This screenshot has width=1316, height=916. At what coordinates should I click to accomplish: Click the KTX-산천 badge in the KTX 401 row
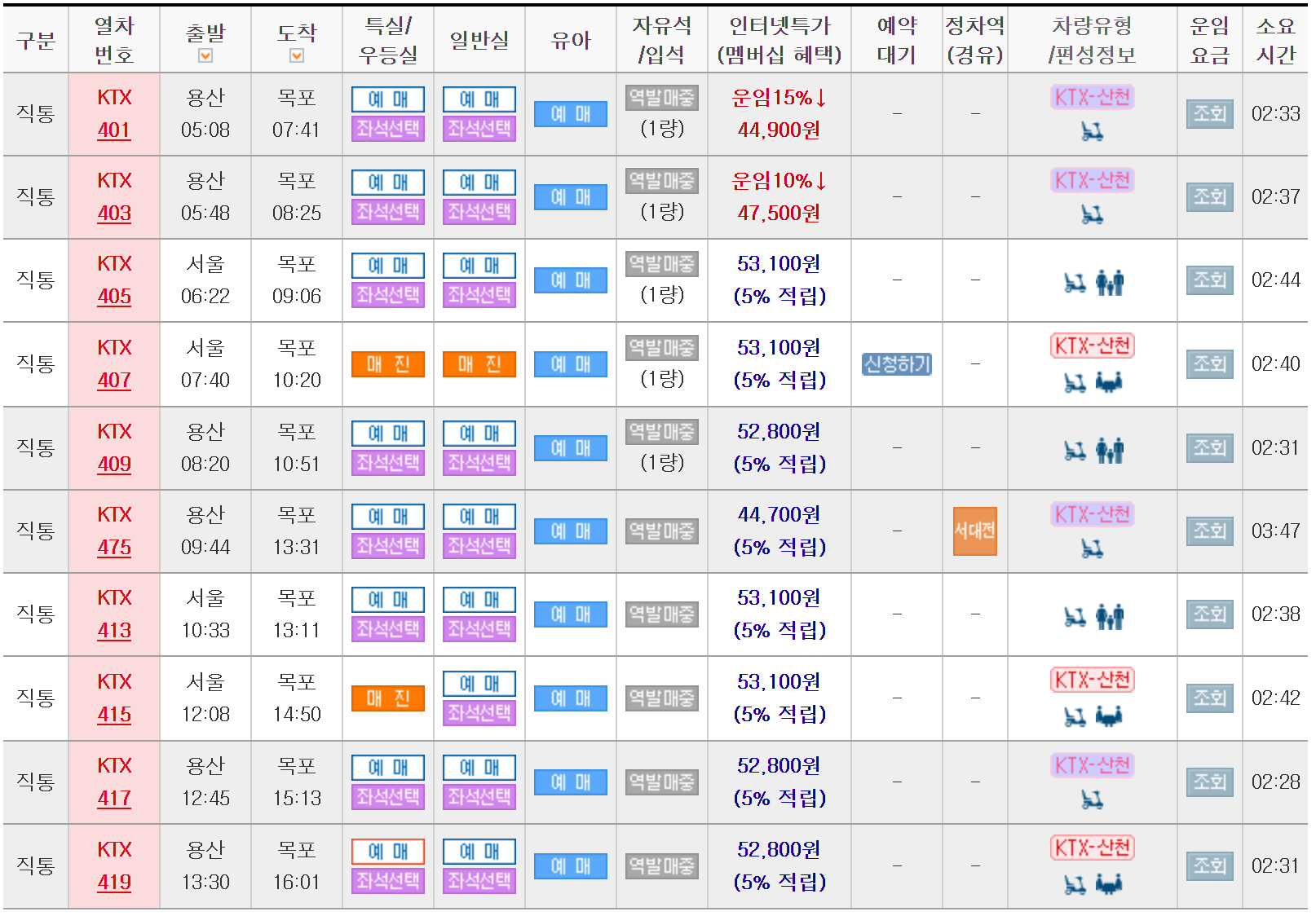[1093, 98]
